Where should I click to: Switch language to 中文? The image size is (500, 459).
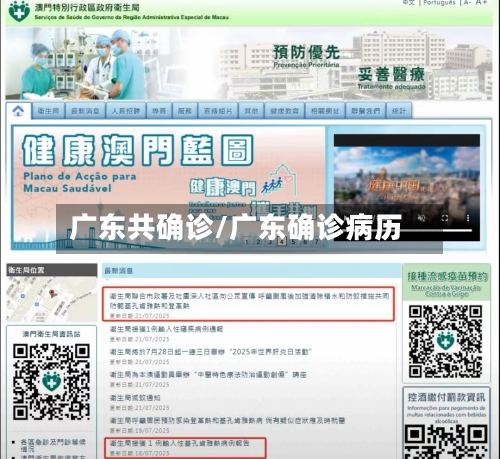(408, 3)
